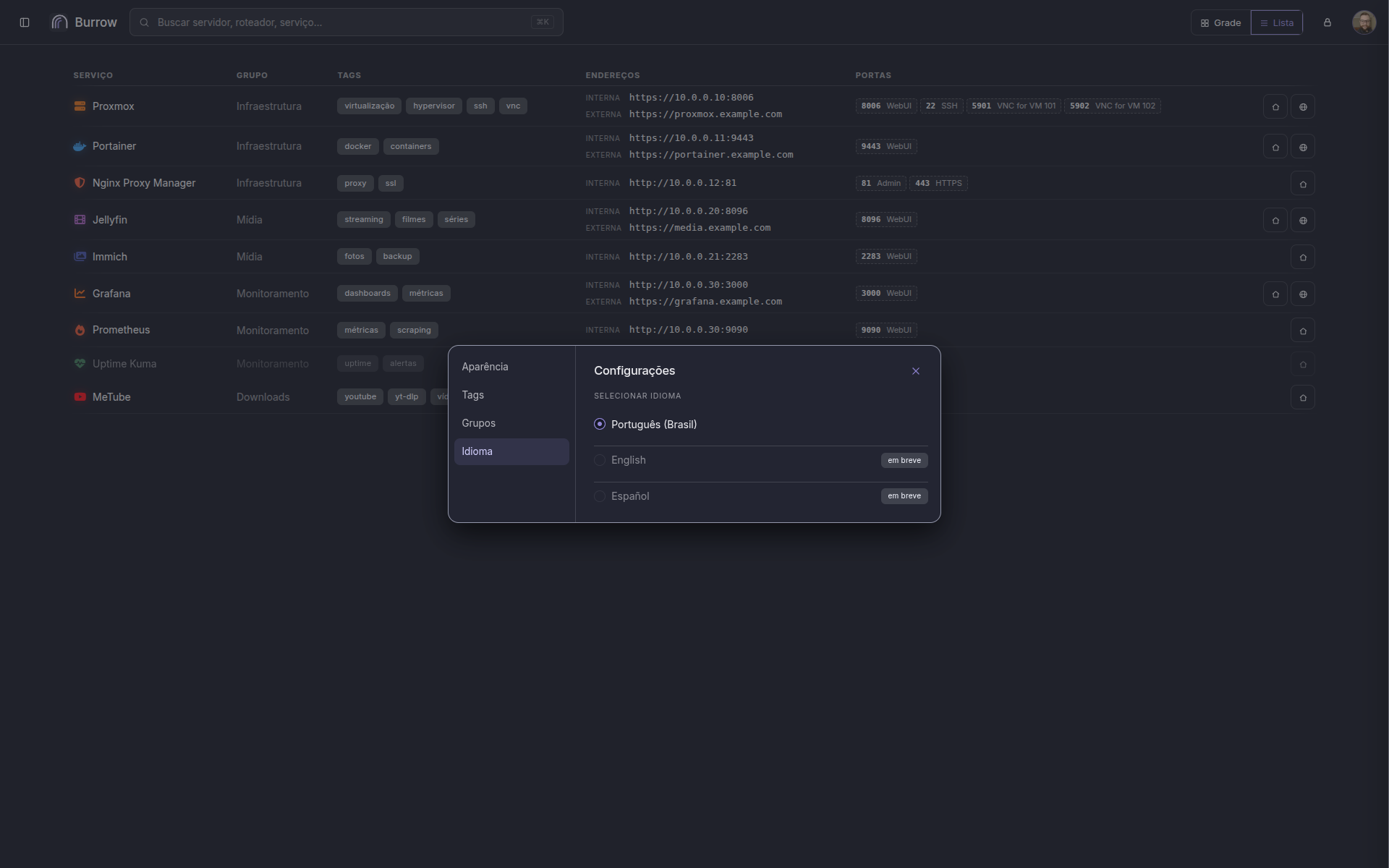Open https://10.0.0.11:9443 address
This screenshot has height=868, width=1389.
tap(691, 138)
